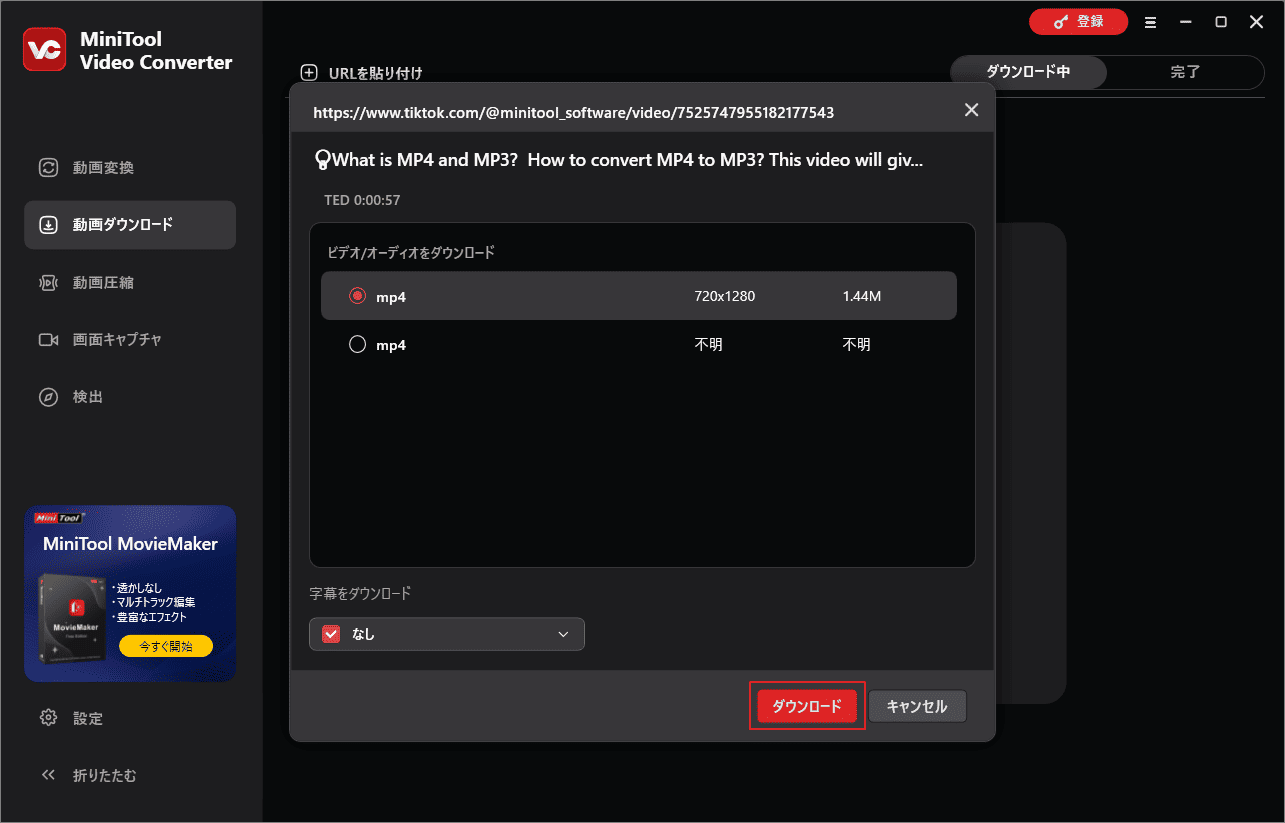
Task: Maximize the application window
Action: point(1221,22)
